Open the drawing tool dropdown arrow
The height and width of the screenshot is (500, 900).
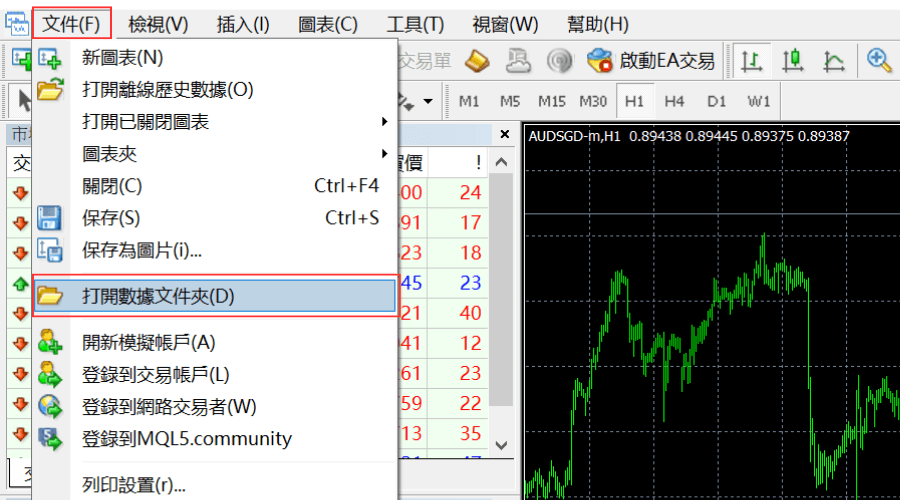[x=428, y=102]
